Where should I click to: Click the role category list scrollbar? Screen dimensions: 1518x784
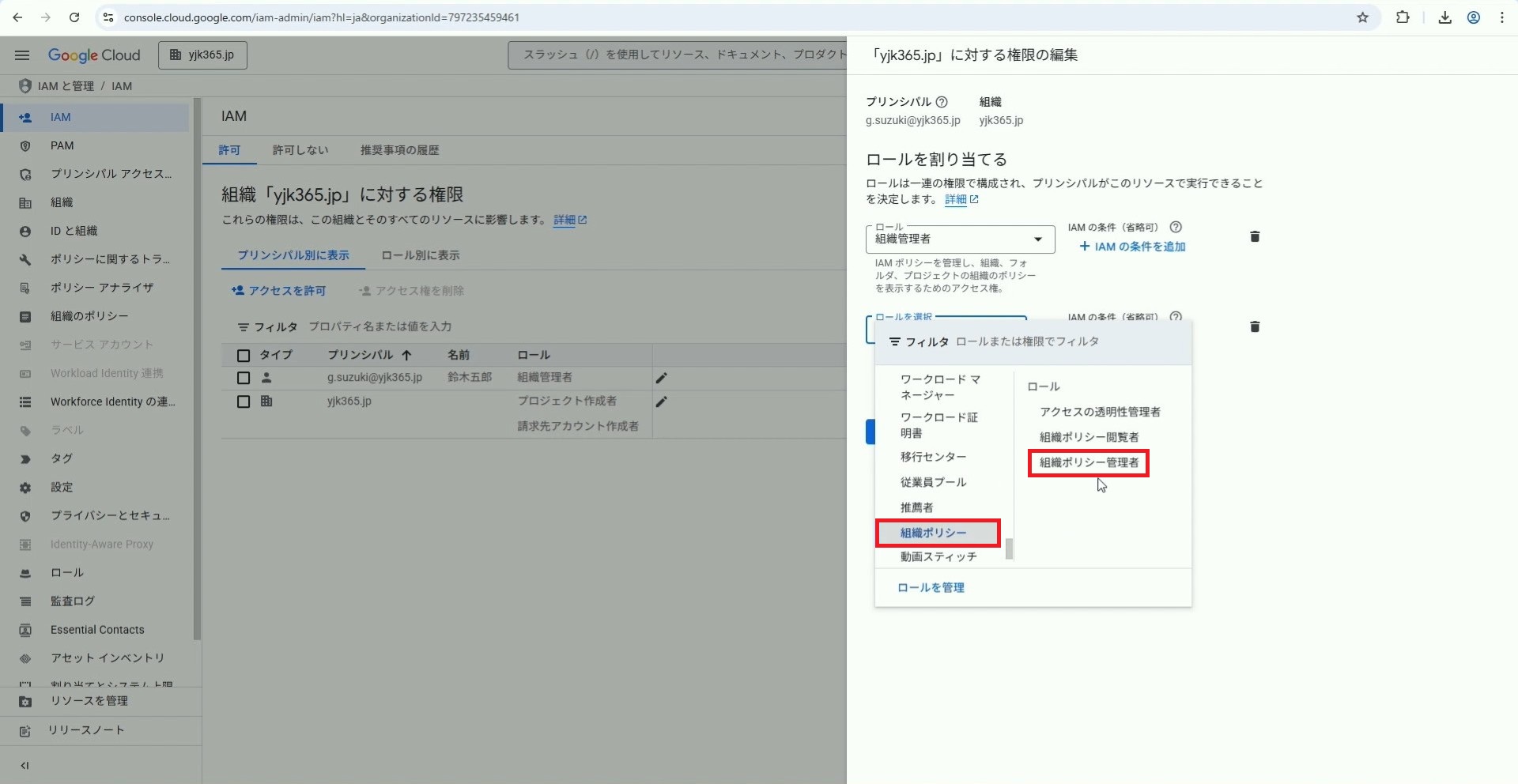(1009, 548)
